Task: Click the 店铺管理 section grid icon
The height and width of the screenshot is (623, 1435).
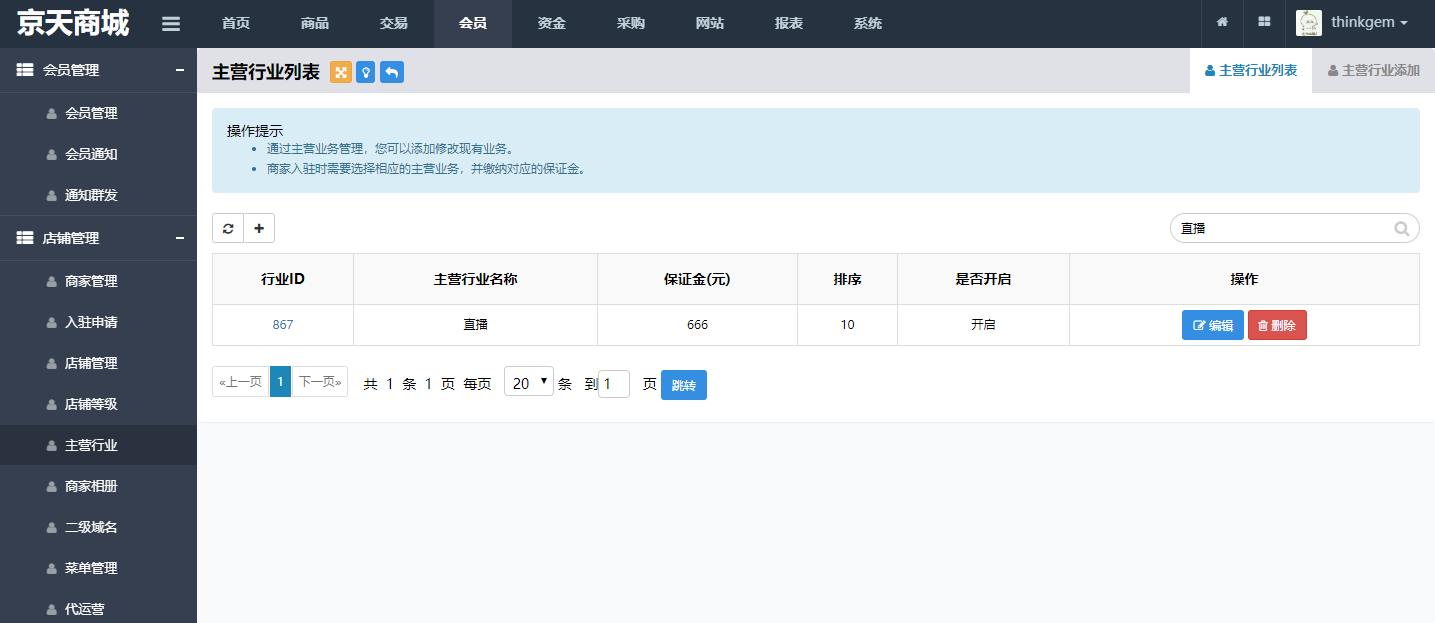Action: pos(25,238)
